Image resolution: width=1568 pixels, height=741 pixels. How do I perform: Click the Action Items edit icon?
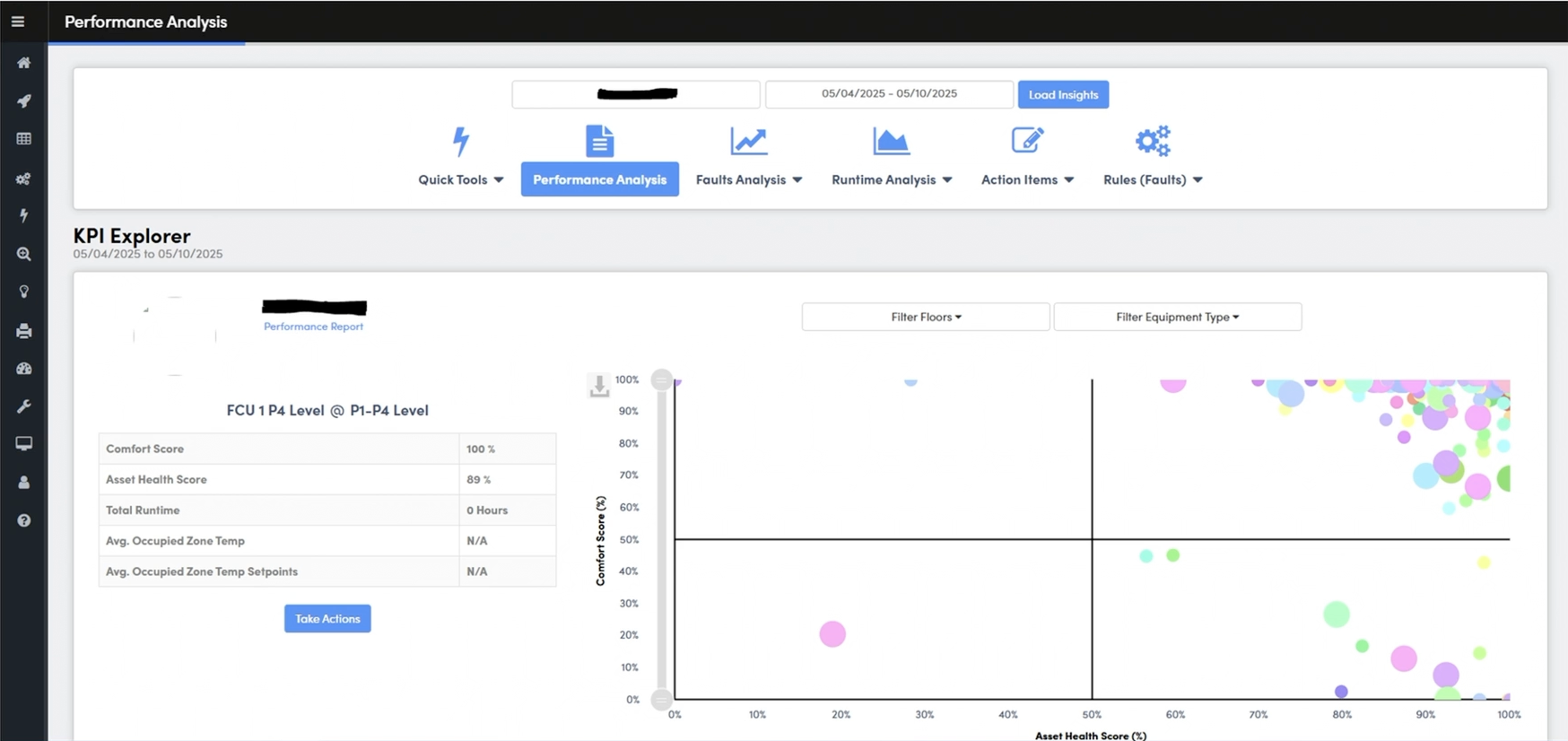point(1027,141)
